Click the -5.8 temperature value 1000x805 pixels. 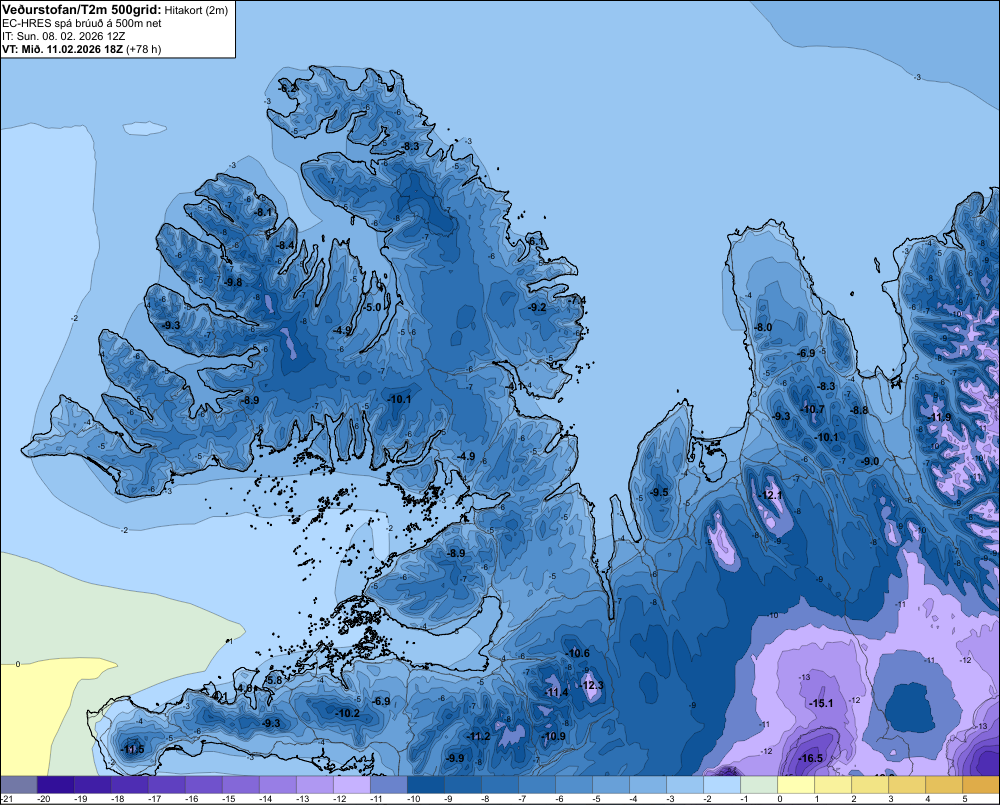click(273, 681)
